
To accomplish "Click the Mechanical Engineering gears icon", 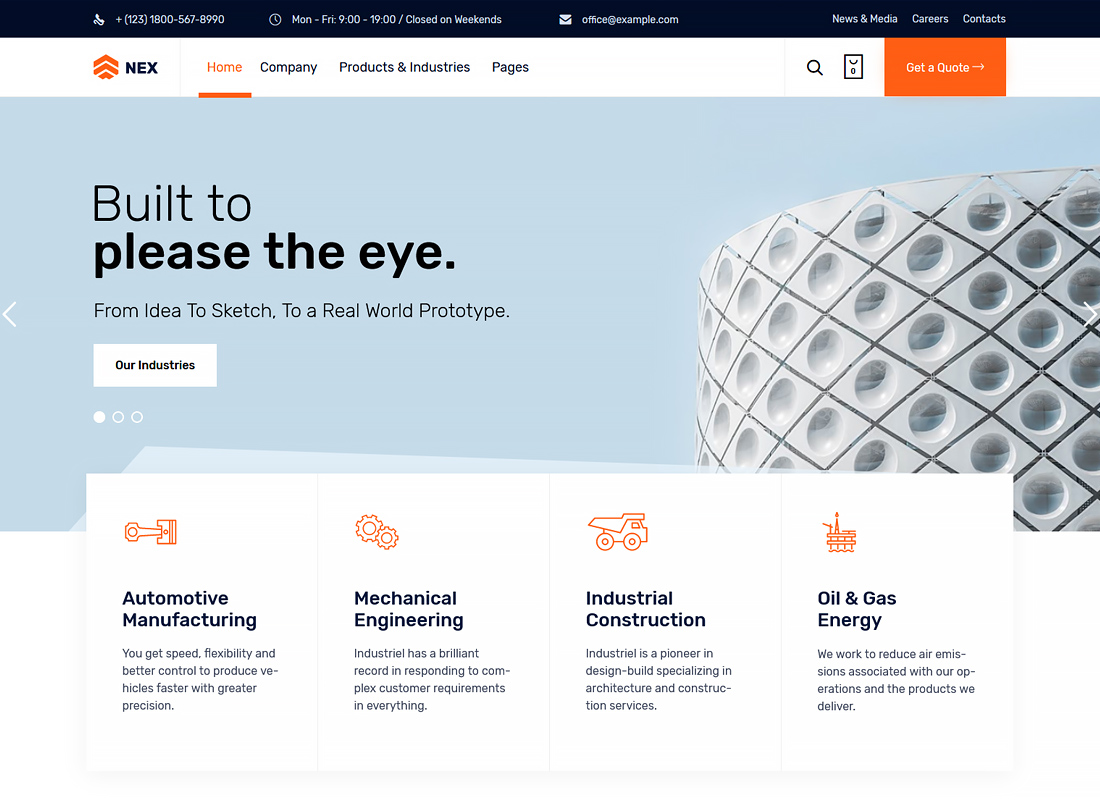I will click(377, 532).
